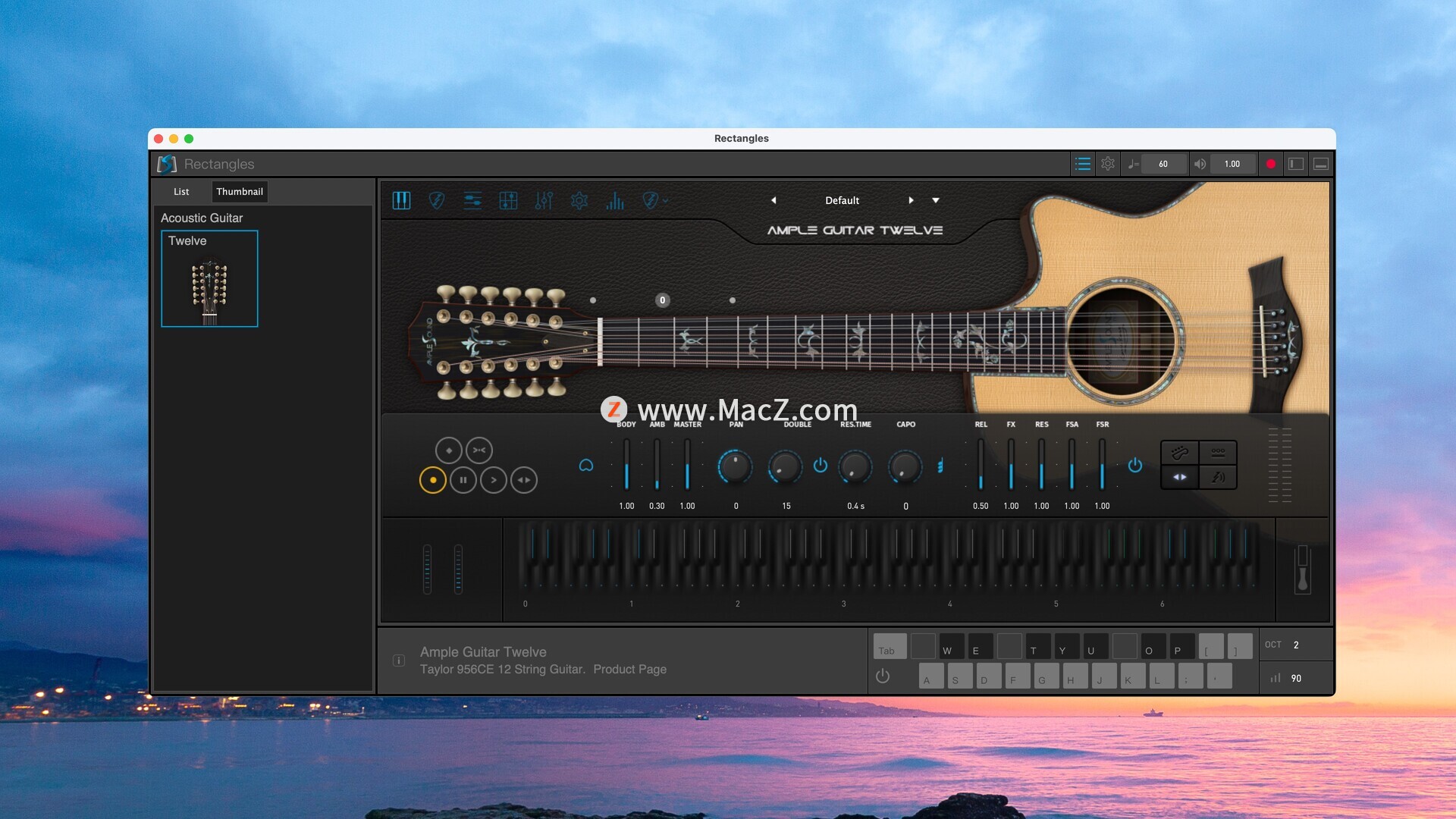Click the CAPO knob
The height and width of the screenshot is (819, 1456).
pyautogui.click(x=905, y=466)
